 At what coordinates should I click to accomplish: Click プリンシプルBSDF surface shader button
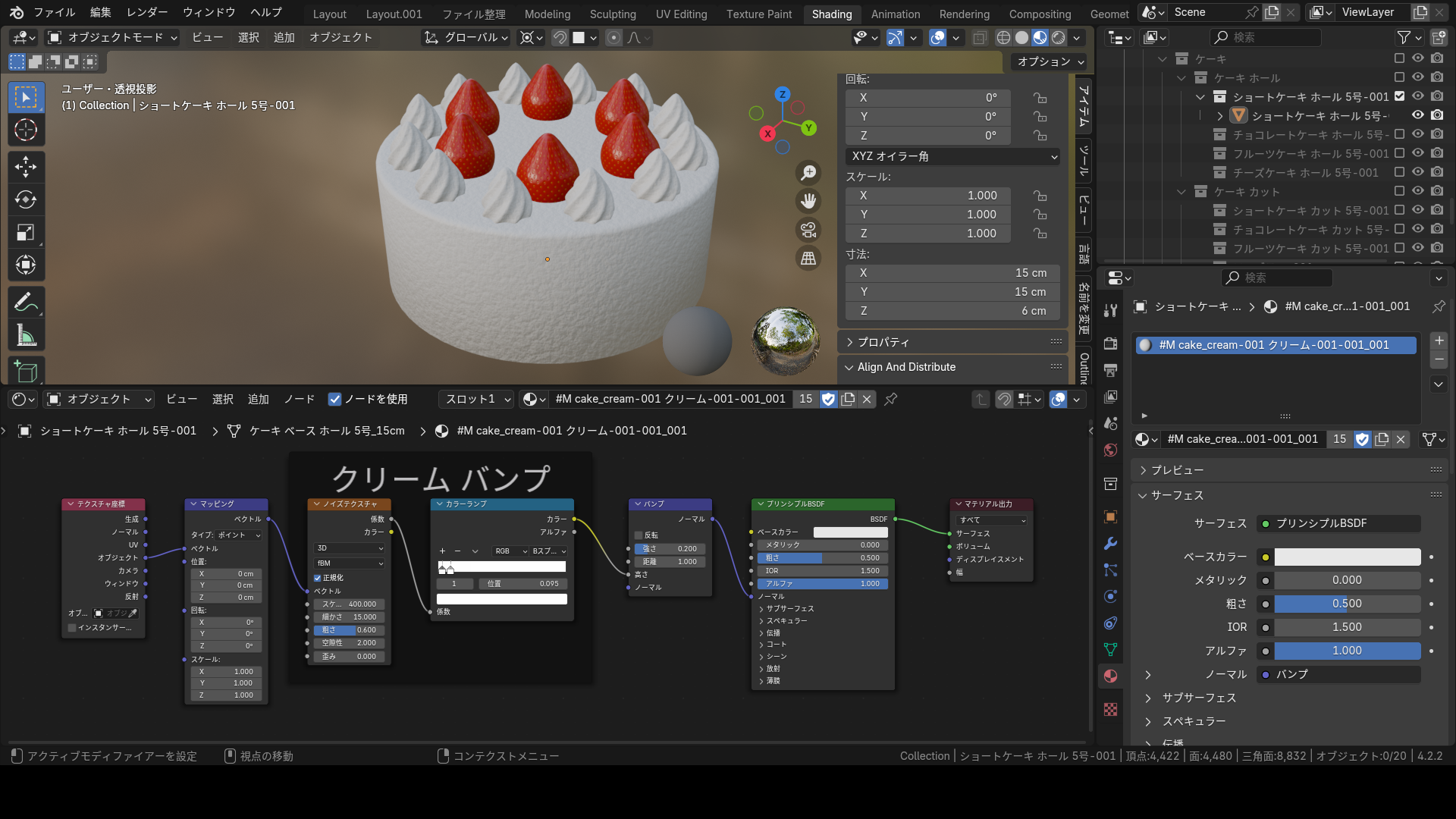[x=1338, y=523]
